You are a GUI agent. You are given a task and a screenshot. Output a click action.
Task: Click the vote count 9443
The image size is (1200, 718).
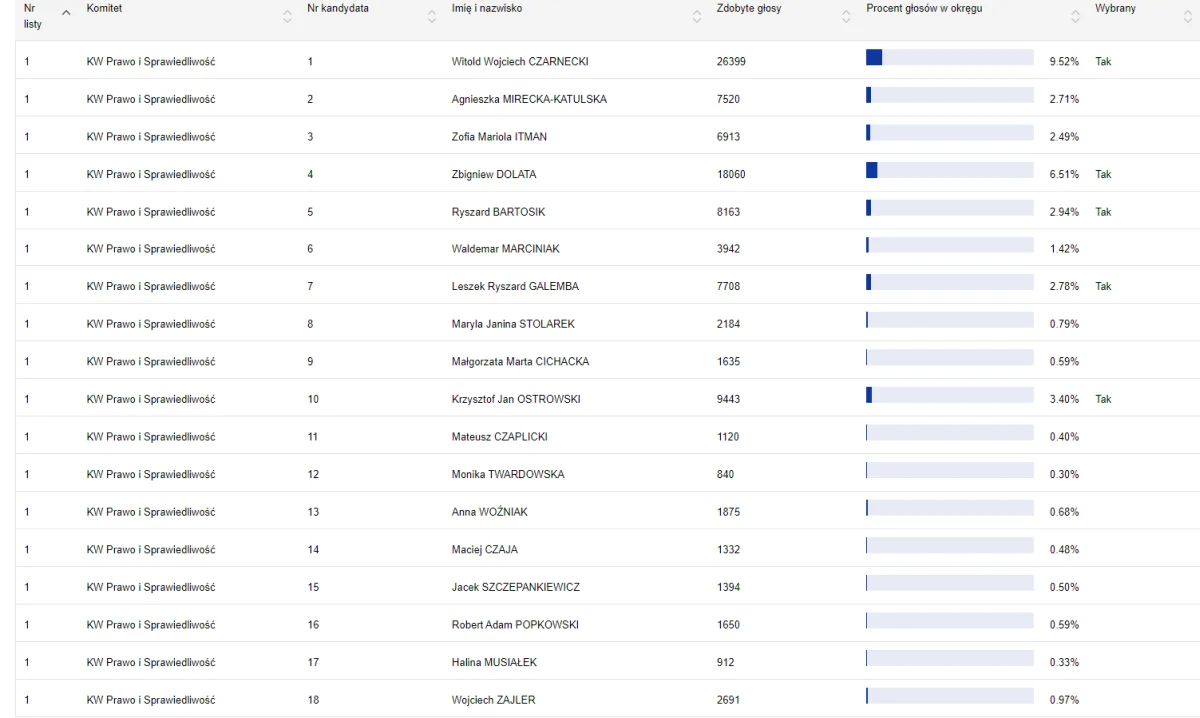[x=729, y=399]
